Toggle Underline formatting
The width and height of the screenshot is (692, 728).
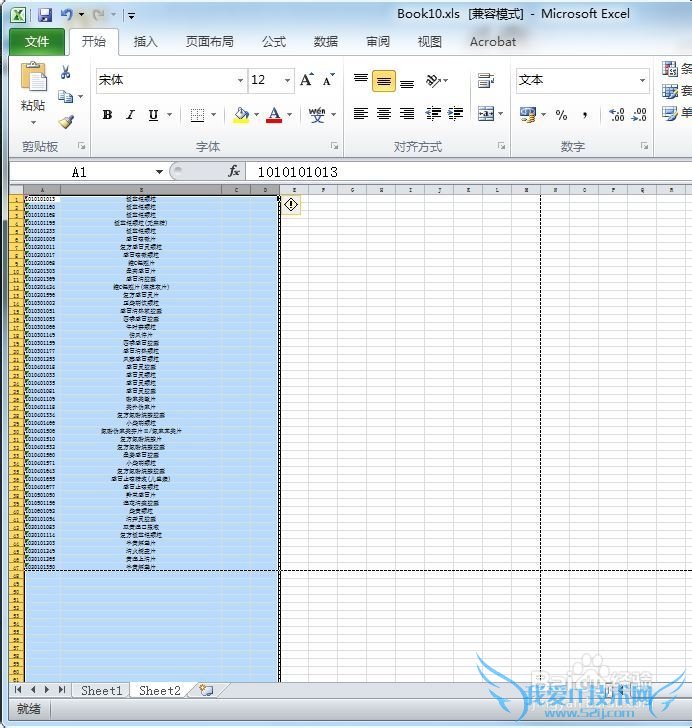tap(153, 115)
